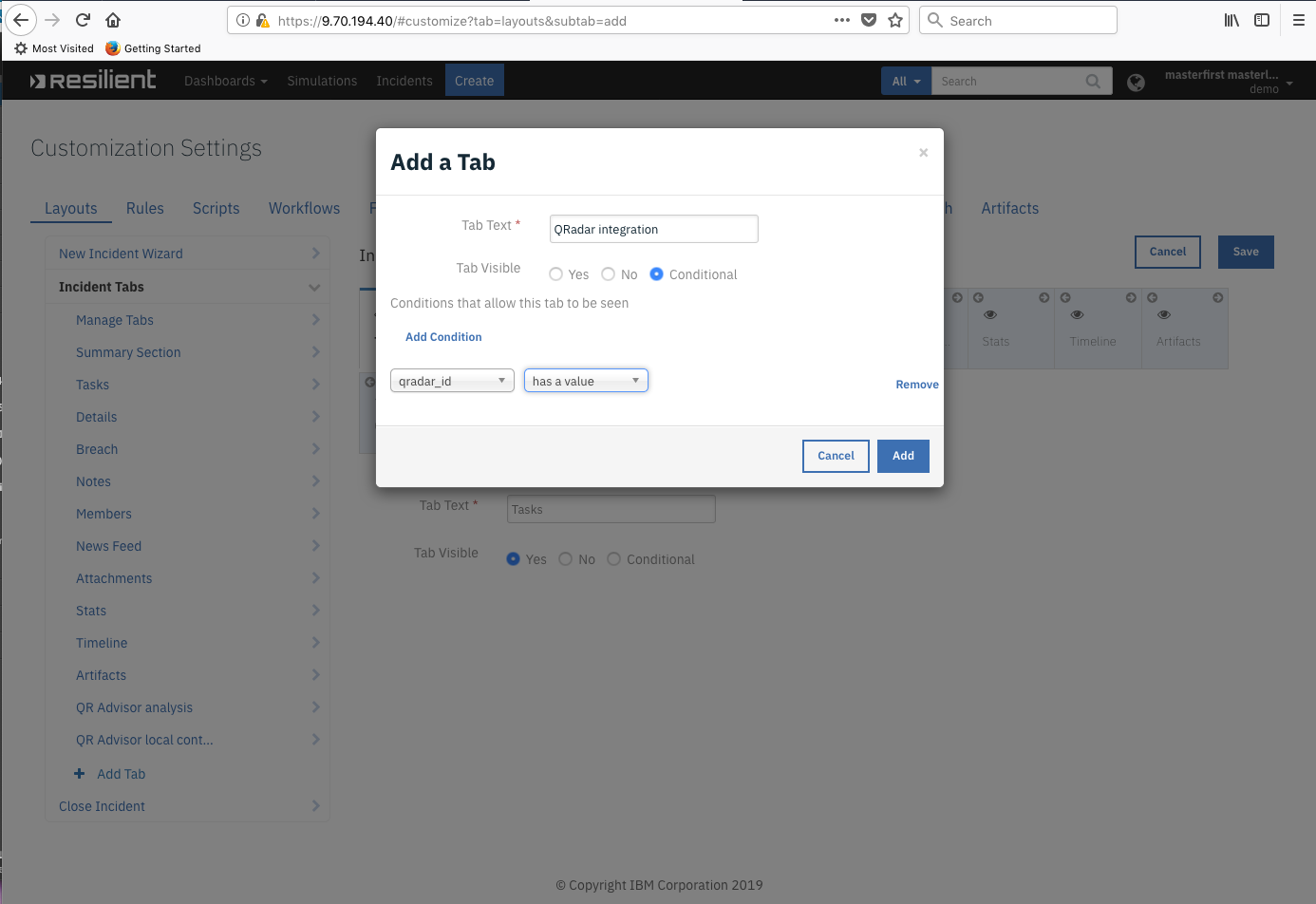Toggle Stats tab visibility eye
The height and width of the screenshot is (904, 1316).
click(x=990, y=314)
